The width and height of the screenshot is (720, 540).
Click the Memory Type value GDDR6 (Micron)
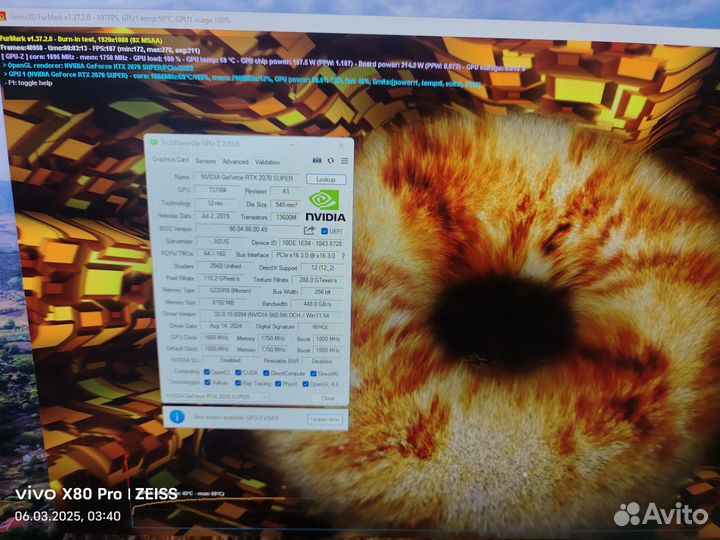[231, 290]
